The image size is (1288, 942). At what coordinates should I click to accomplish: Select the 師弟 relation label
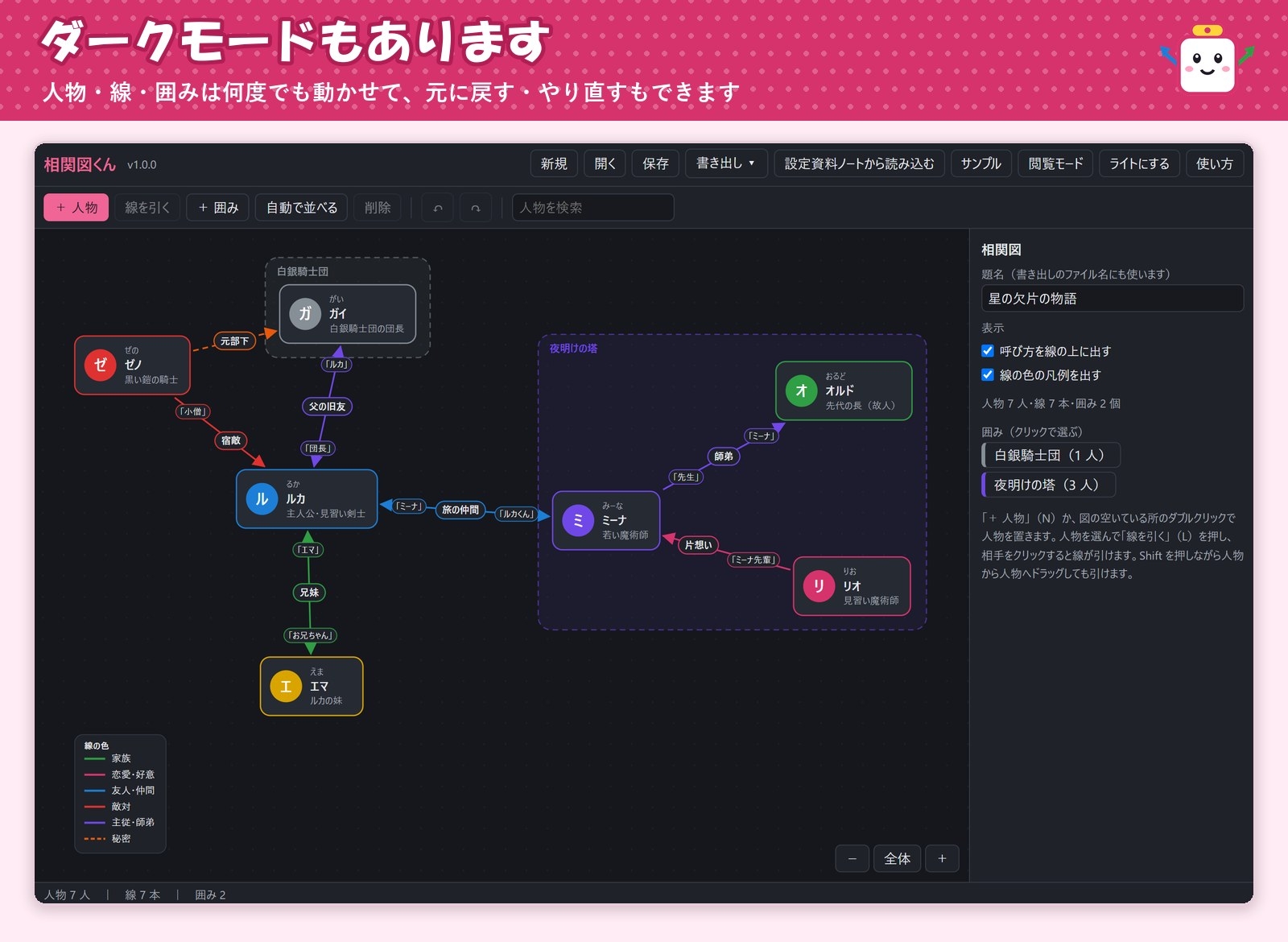point(724,457)
